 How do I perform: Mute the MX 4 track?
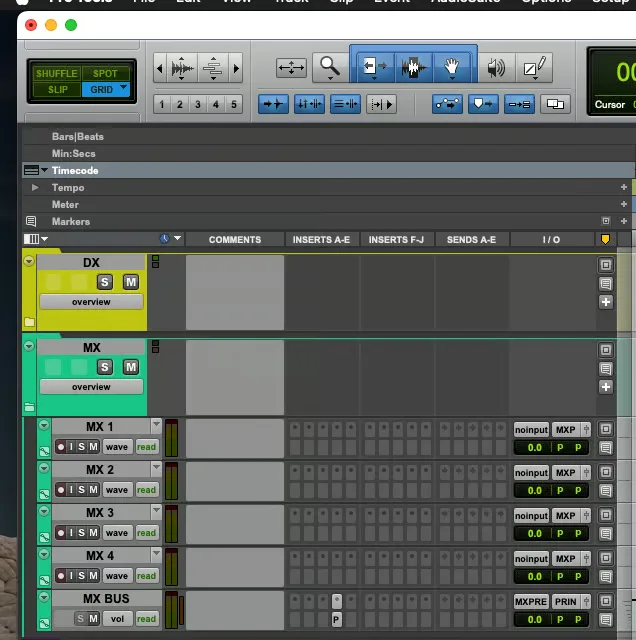(x=93, y=576)
